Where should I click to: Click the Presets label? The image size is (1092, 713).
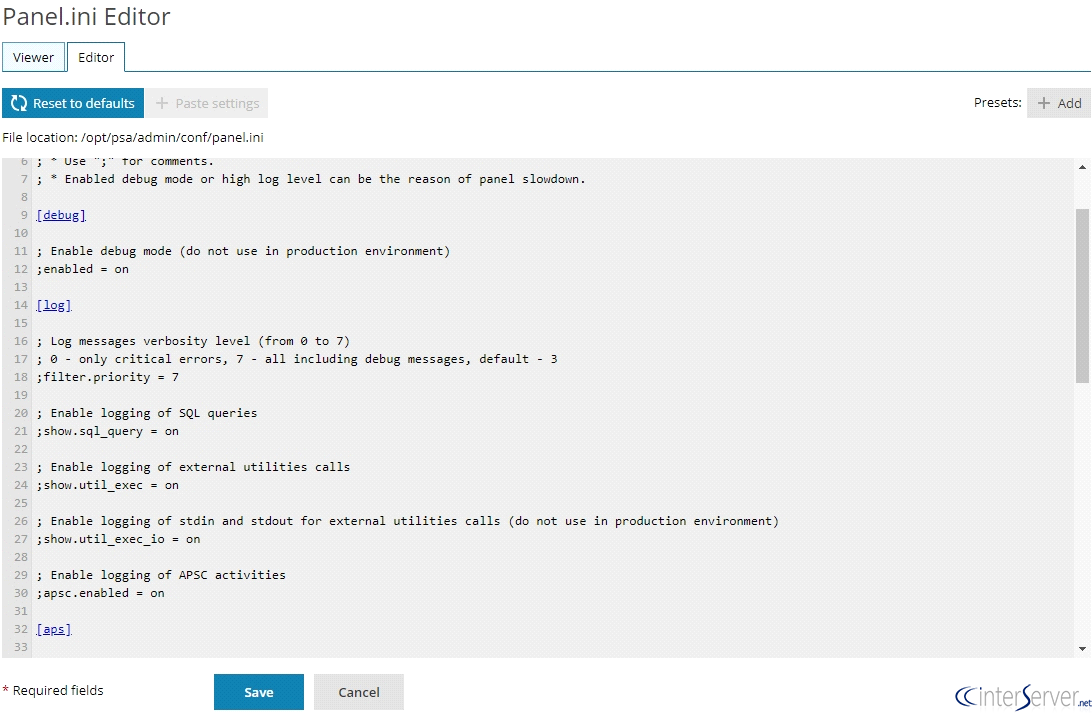997,102
